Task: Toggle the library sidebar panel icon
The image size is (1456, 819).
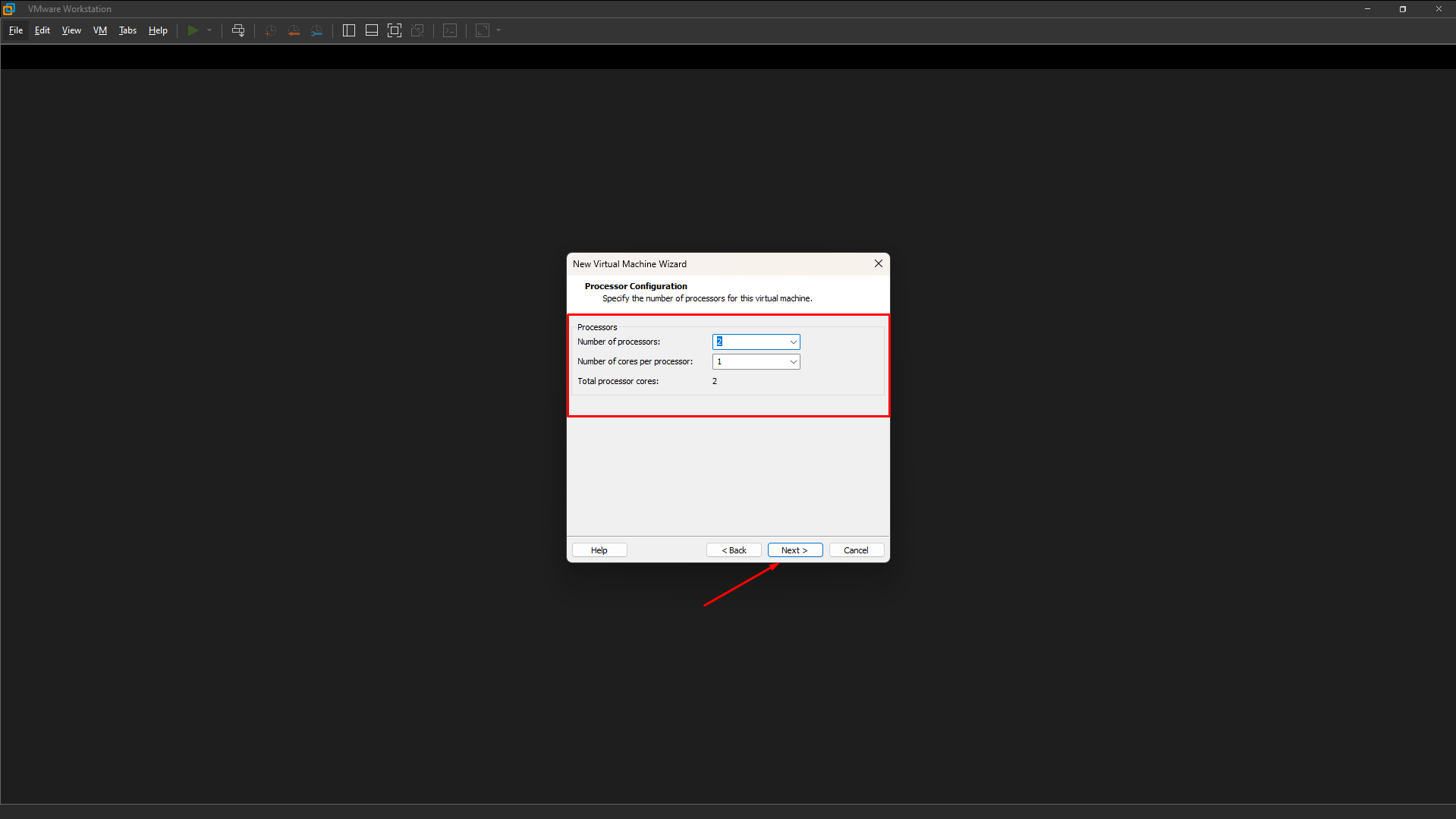Action: click(x=349, y=30)
